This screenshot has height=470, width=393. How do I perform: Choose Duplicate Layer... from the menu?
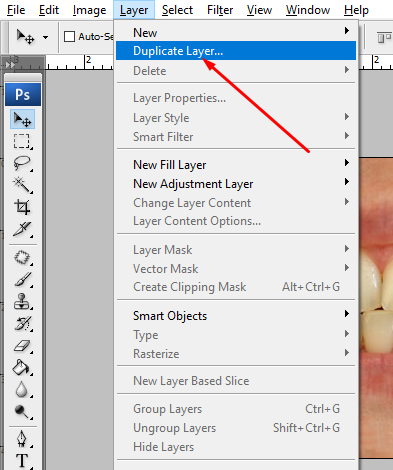[x=236, y=51]
